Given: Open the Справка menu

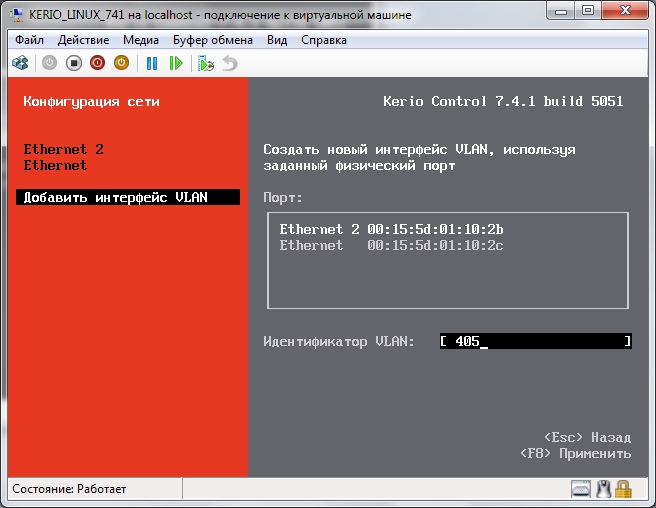Looking at the screenshot, I should tap(324, 40).
